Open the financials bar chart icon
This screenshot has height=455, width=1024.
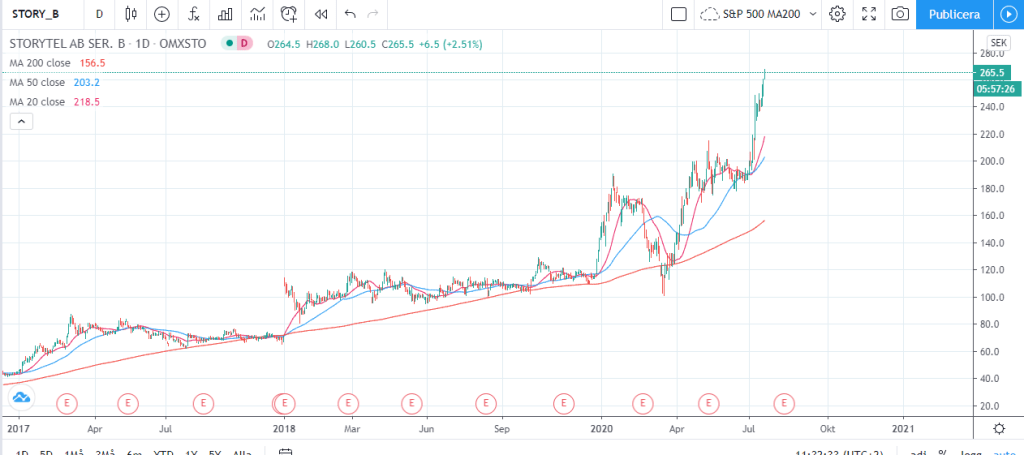pyautogui.click(x=226, y=14)
